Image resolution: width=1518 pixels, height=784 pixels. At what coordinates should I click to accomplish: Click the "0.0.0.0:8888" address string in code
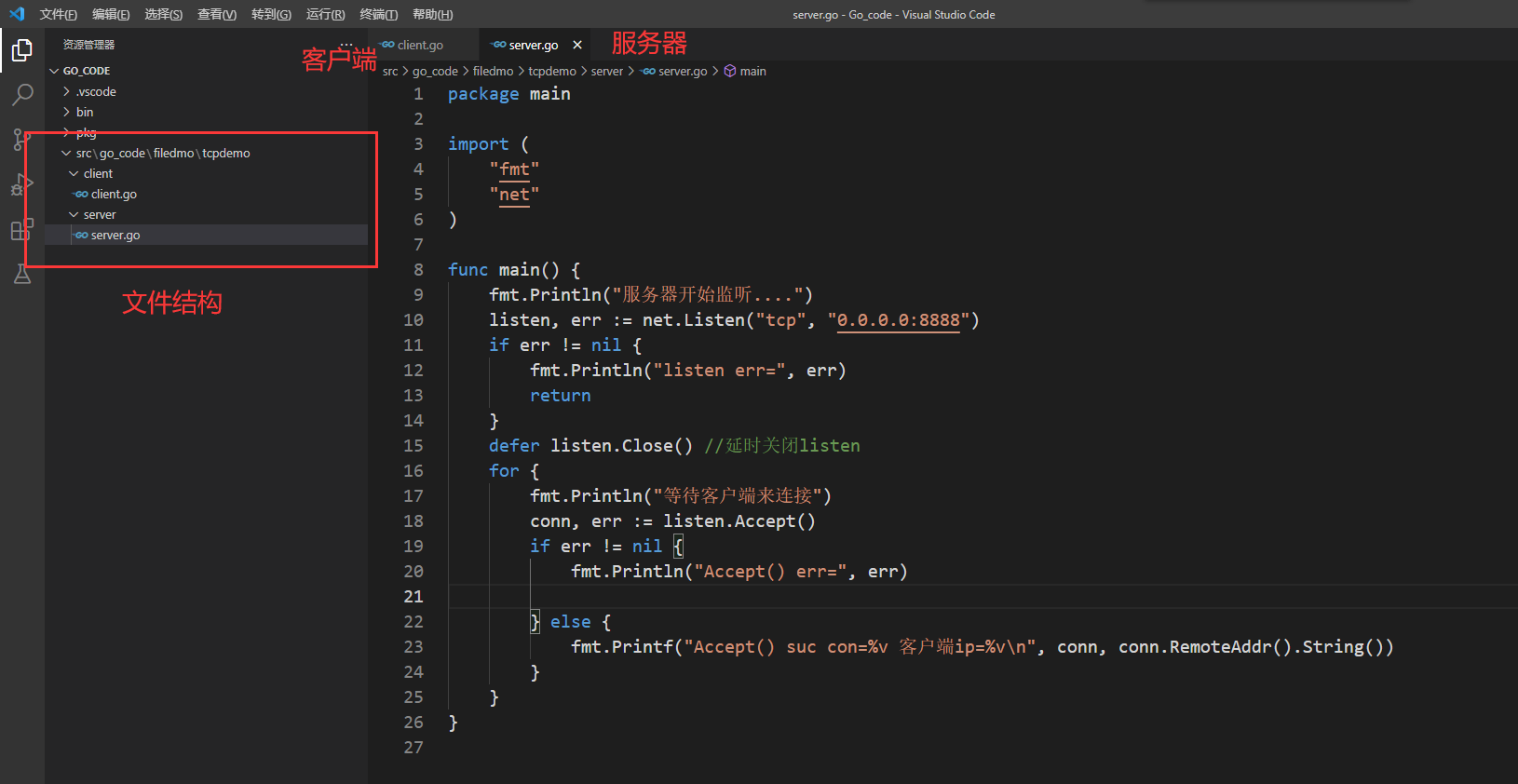[899, 320]
